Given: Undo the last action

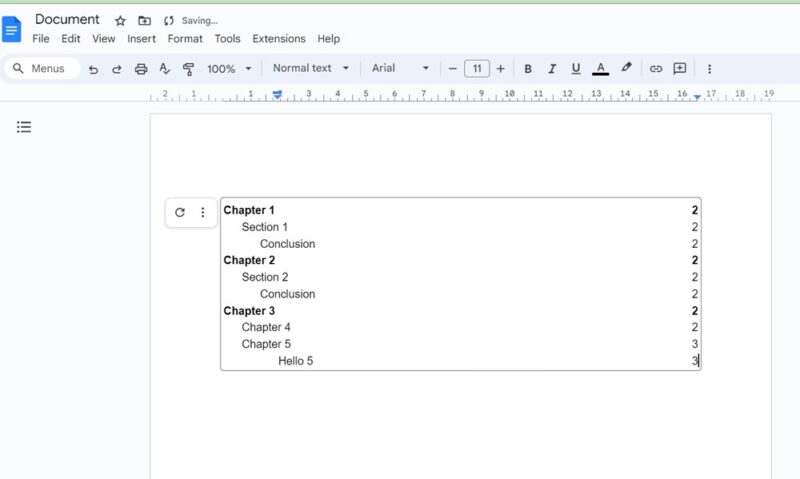Looking at the screenshot, I should [x=93, y=69].
